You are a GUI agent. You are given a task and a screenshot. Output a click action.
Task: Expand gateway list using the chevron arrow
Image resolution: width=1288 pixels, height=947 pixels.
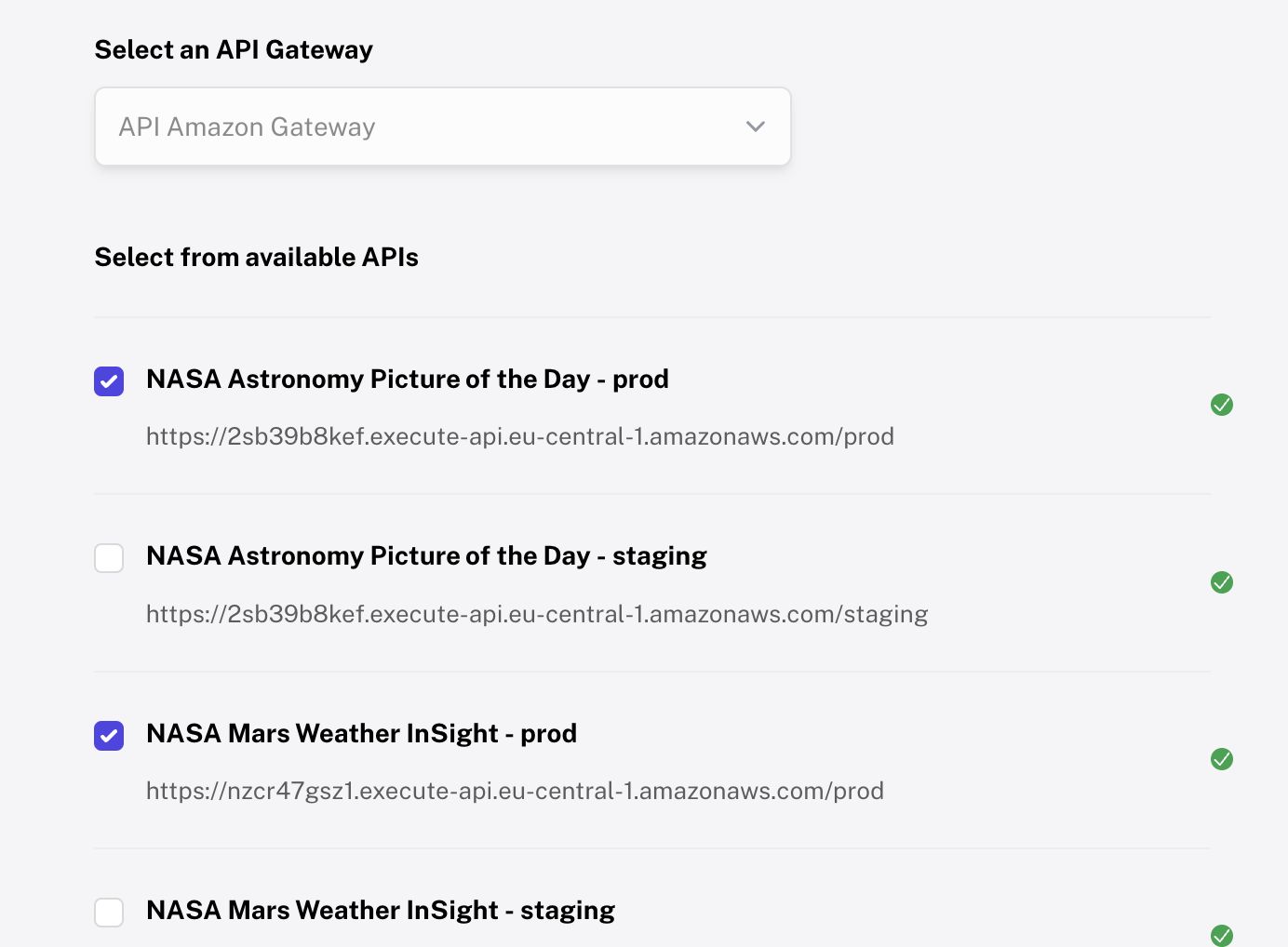coord(756,127)
